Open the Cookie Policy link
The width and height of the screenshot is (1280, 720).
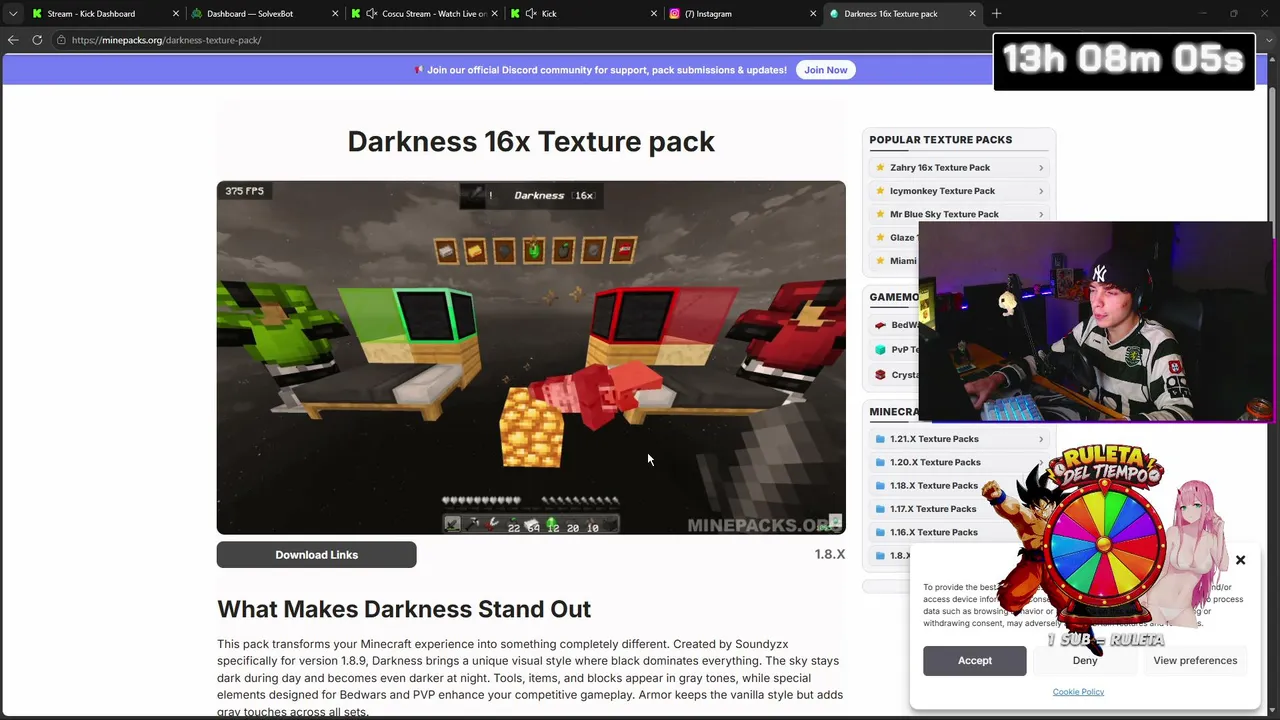1078,692
